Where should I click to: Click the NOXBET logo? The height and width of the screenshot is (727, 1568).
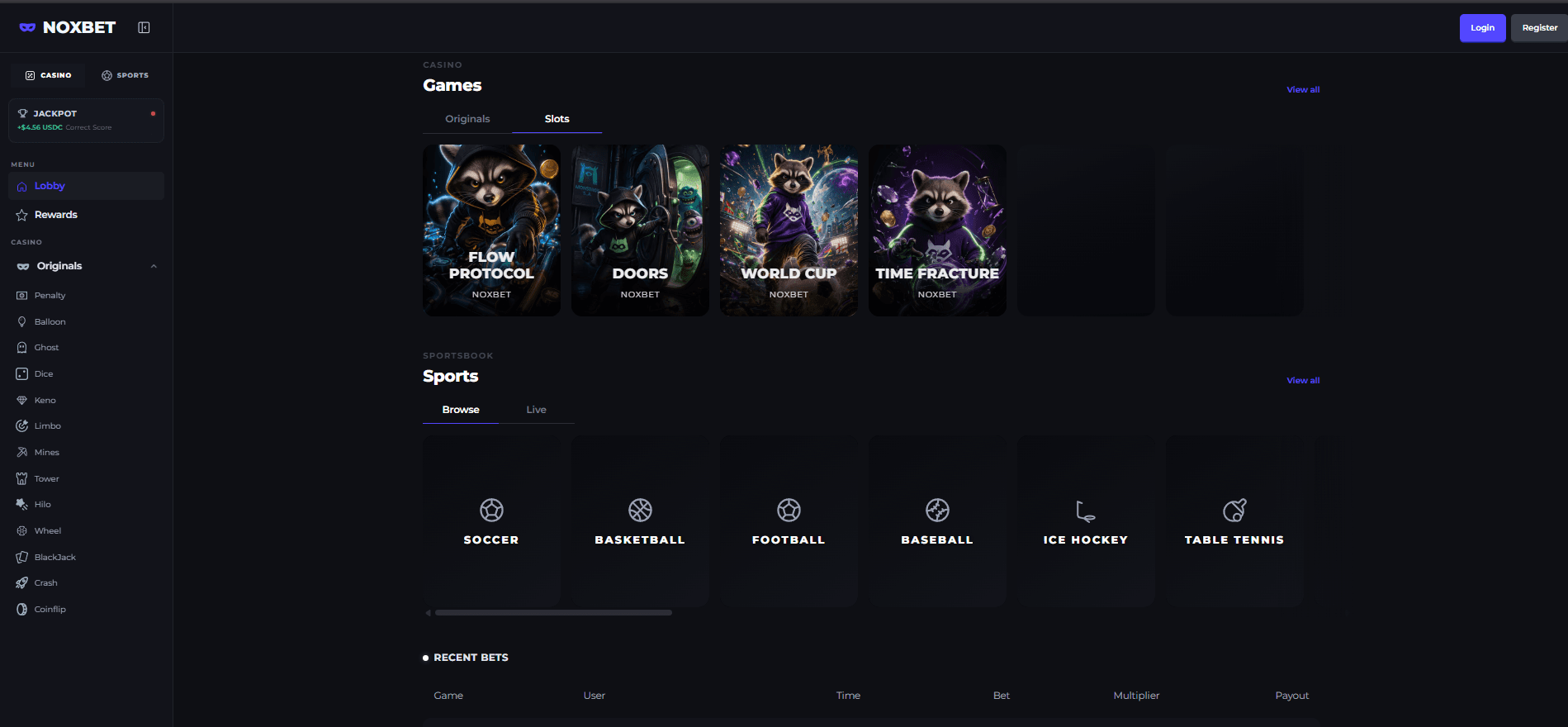pos(68,27)
